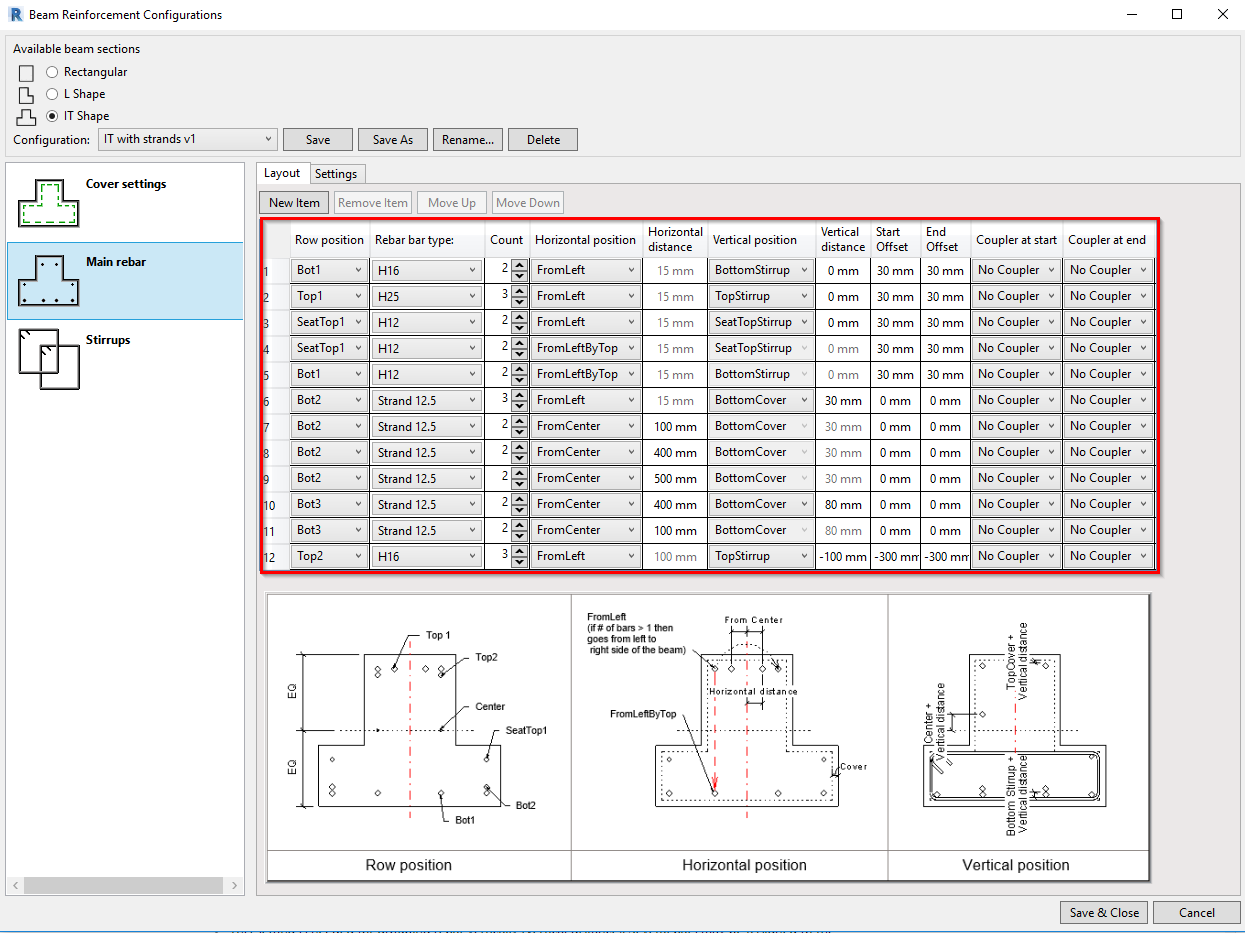Click the Save & Close button
Image resolution: width=1245 pixels, height=933 pixels.
[1104, 912]
